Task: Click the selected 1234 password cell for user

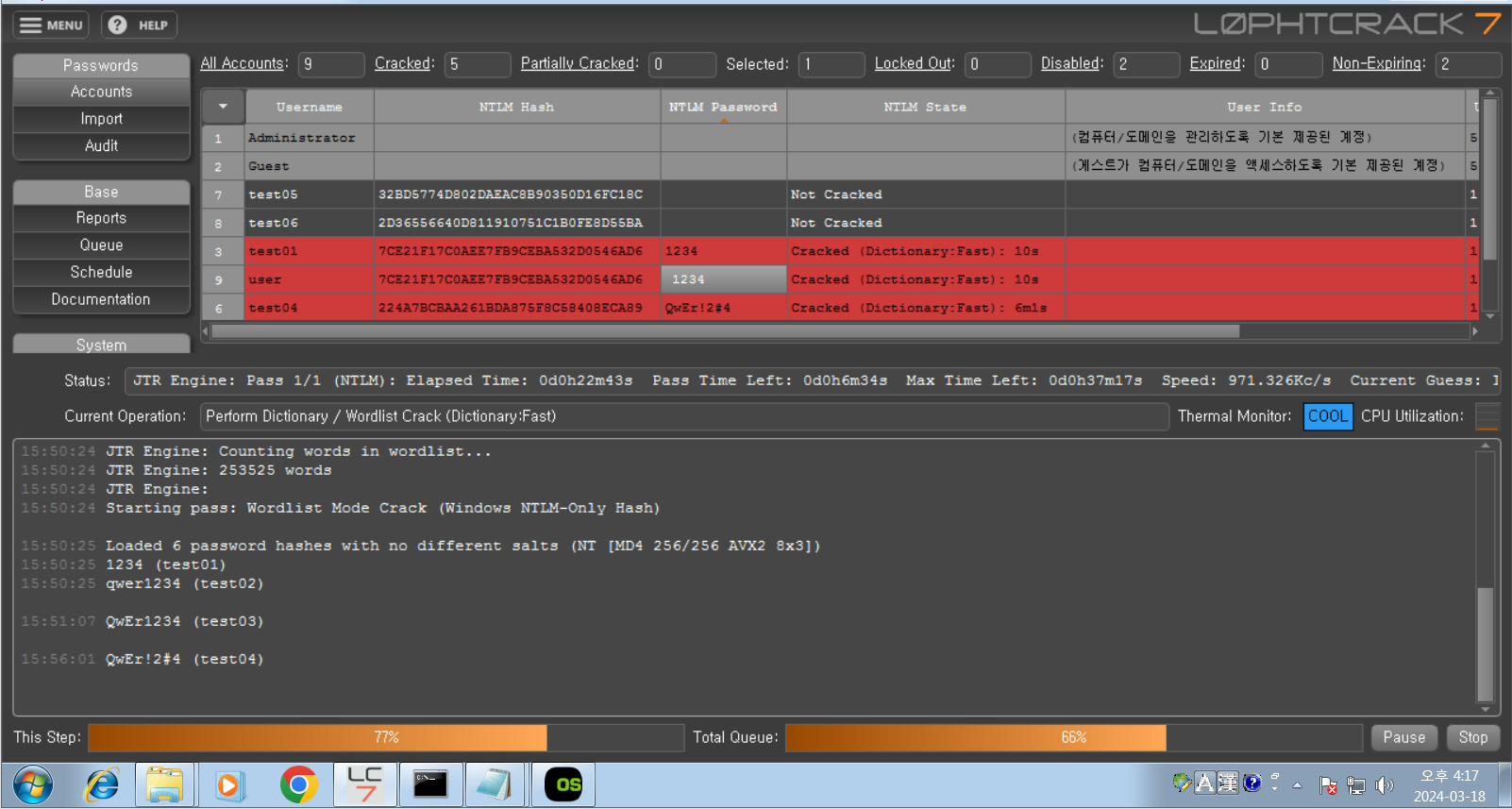Action: (724, 279)
